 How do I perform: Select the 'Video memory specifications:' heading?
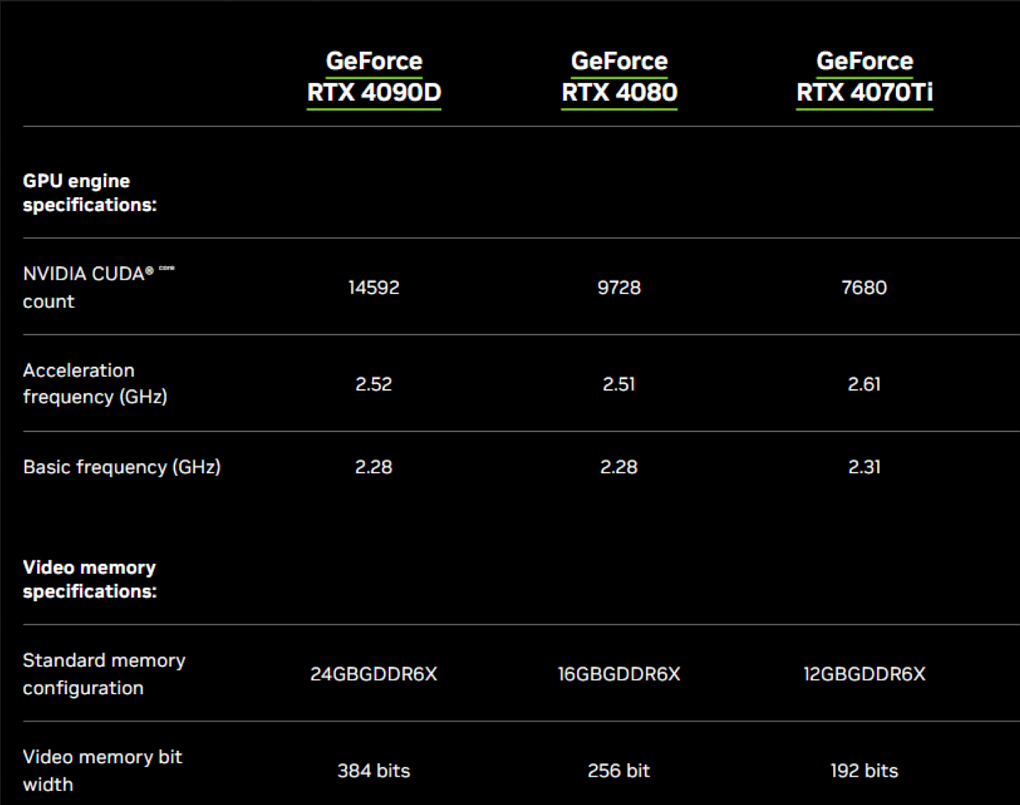90,579
